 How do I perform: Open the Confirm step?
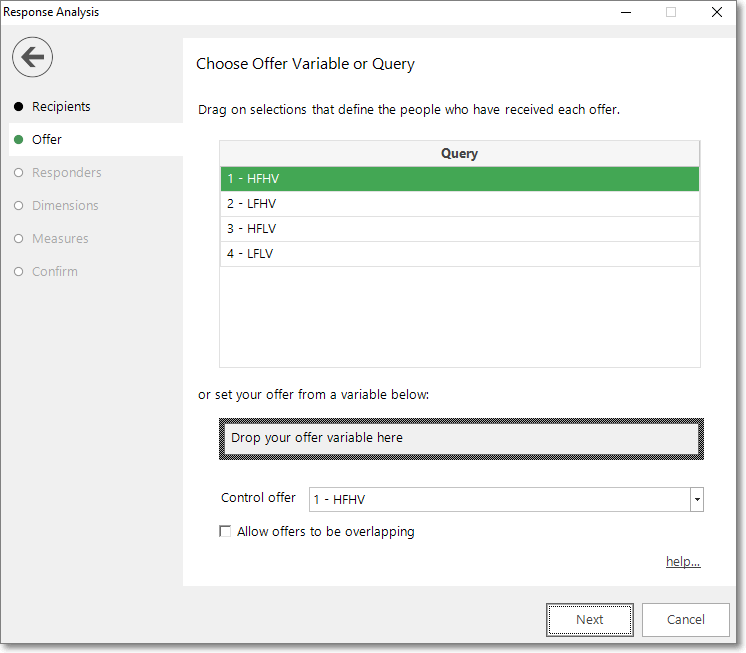pos(55,272)
